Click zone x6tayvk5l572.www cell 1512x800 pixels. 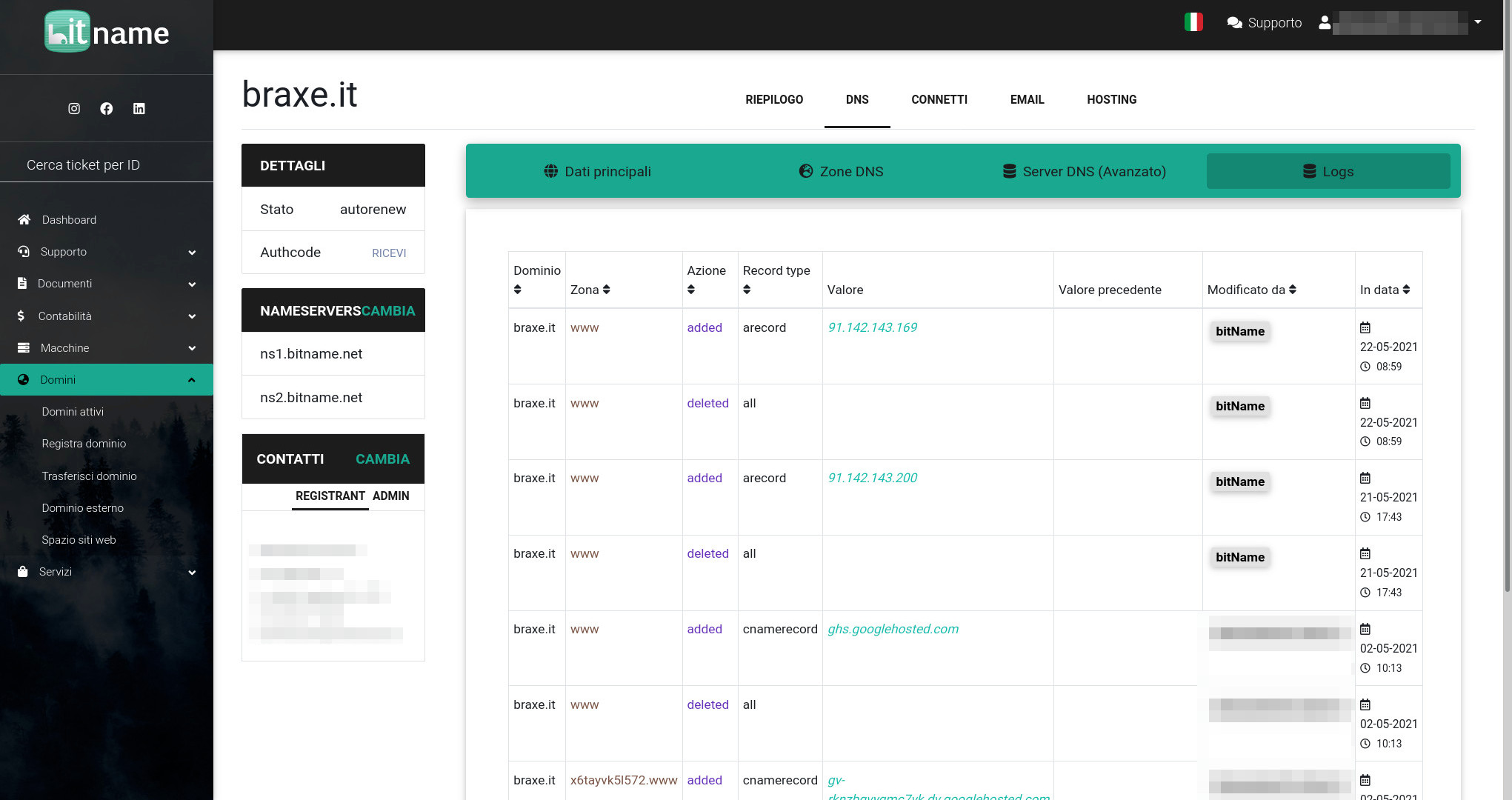click(x=624, y=780)
